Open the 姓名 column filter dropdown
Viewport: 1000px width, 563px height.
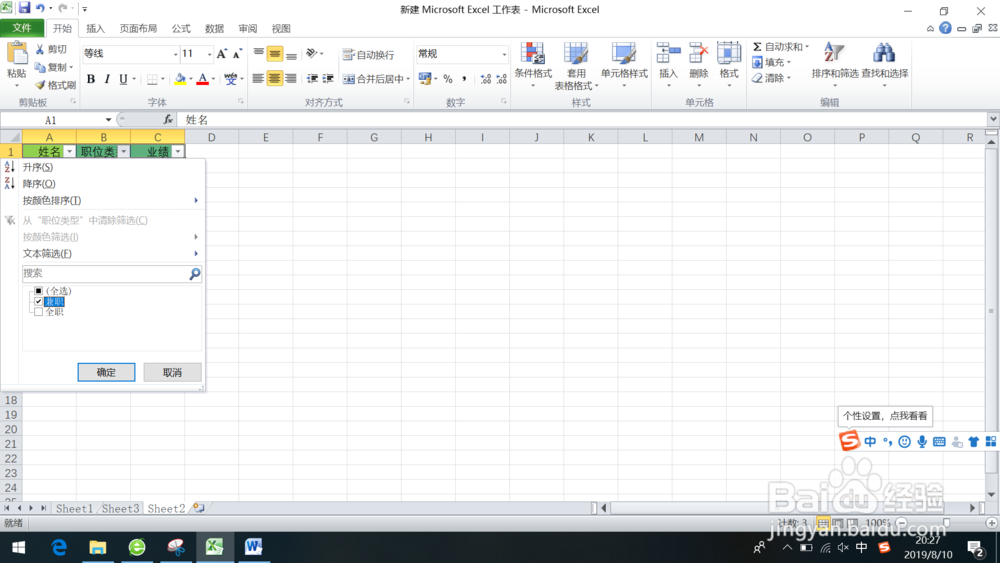(x=69, y=152)
